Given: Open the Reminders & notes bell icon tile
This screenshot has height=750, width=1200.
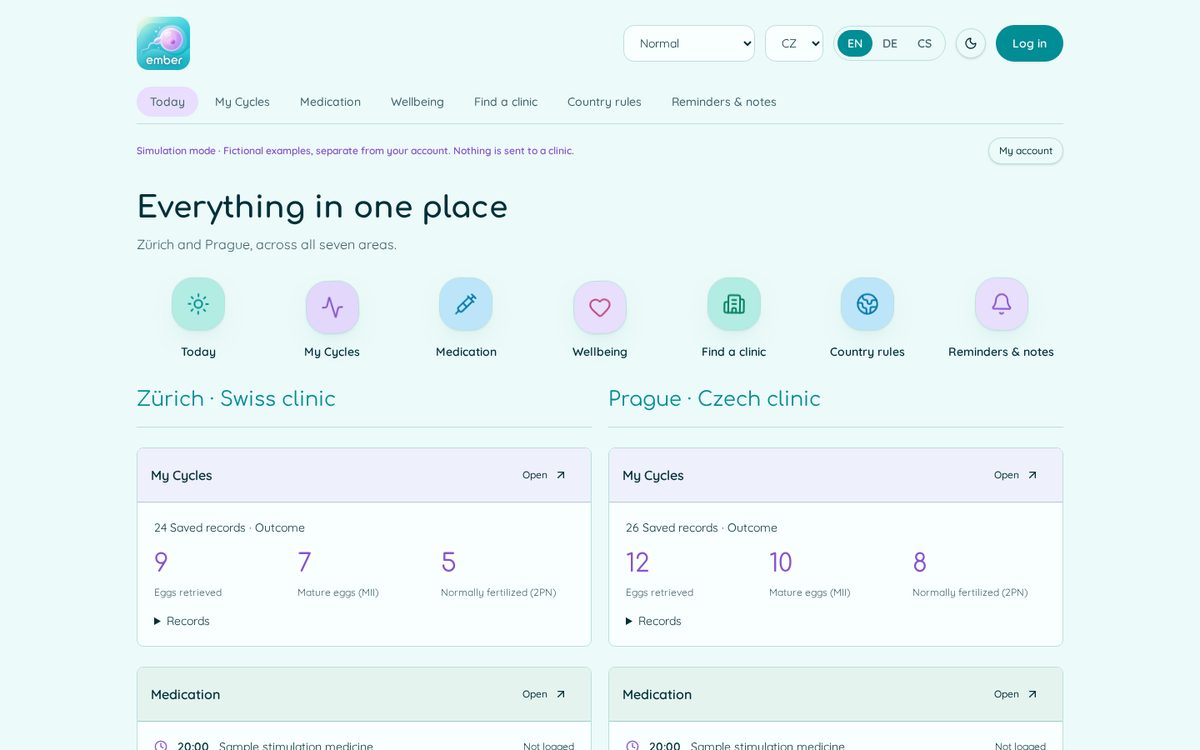Looking at the screenshot, I should [x=1001, y=304].
